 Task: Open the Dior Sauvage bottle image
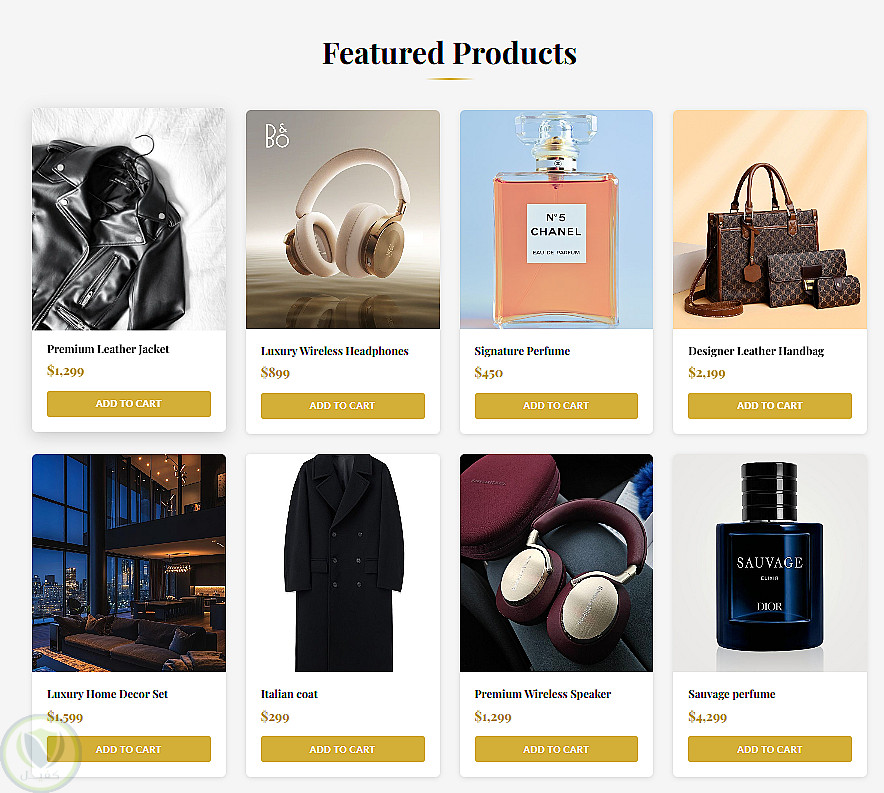coord(769,563)
